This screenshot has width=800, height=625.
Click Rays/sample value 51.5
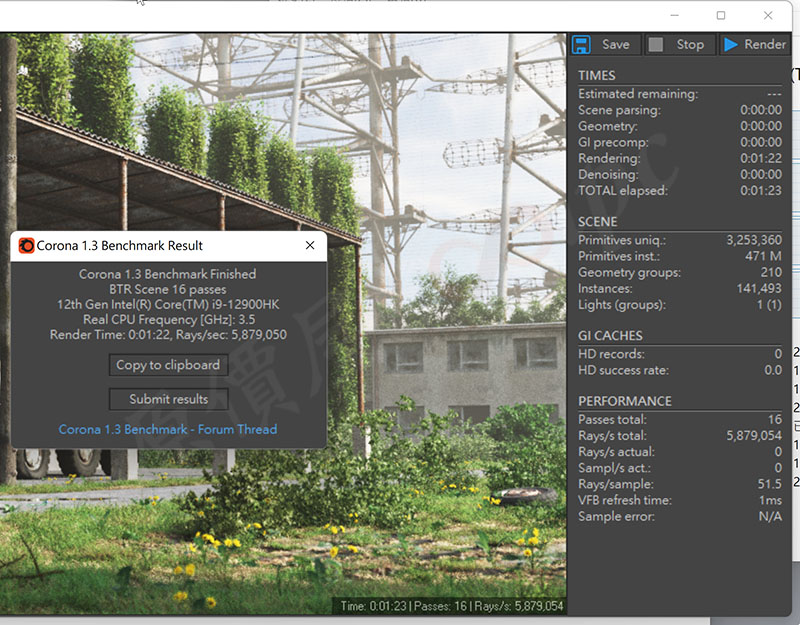tap(769, 484)
